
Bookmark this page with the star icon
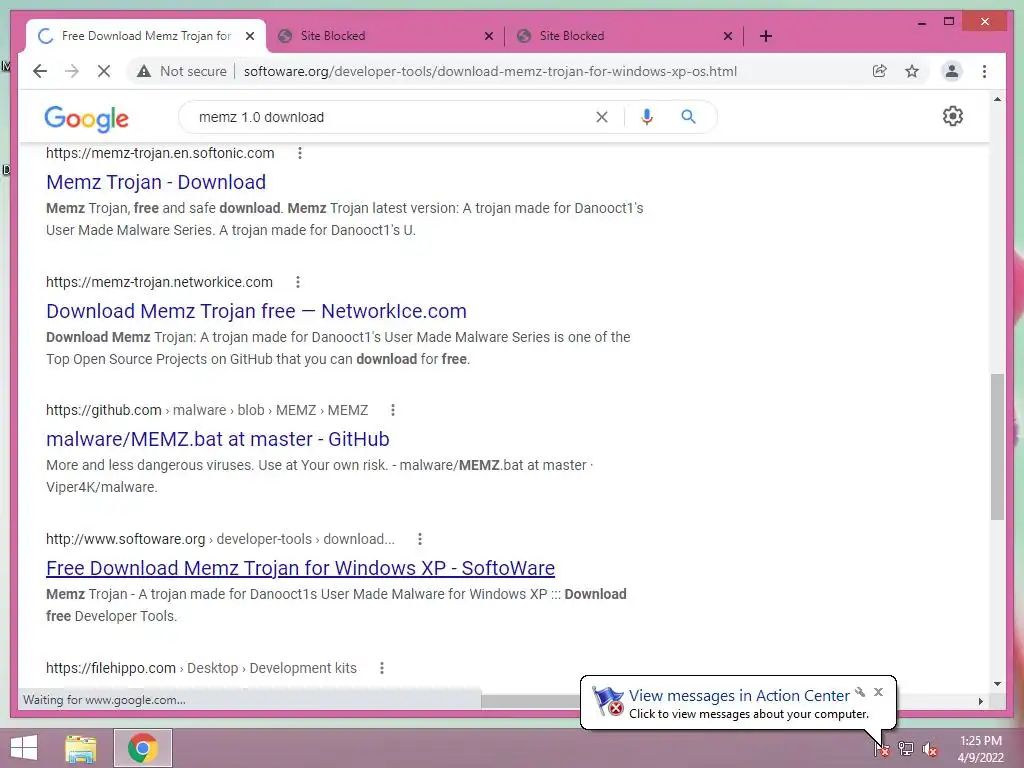click(x=912, y=71)
